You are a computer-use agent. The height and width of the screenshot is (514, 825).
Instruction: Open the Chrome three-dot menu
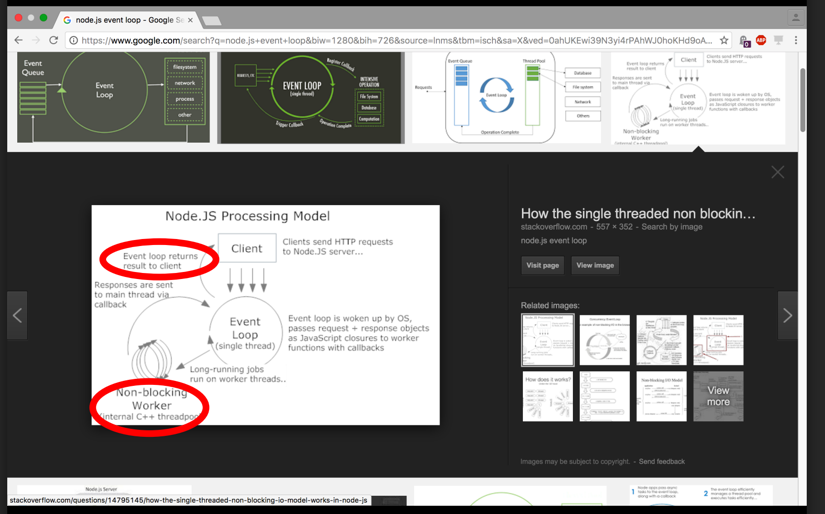point(796,40)
